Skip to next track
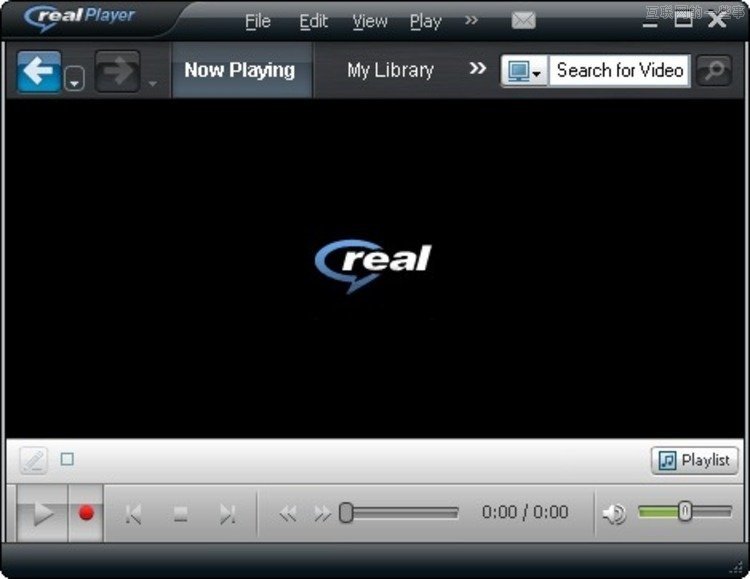The height and width of the screenshot is (579, 750). tap(228, 514)
